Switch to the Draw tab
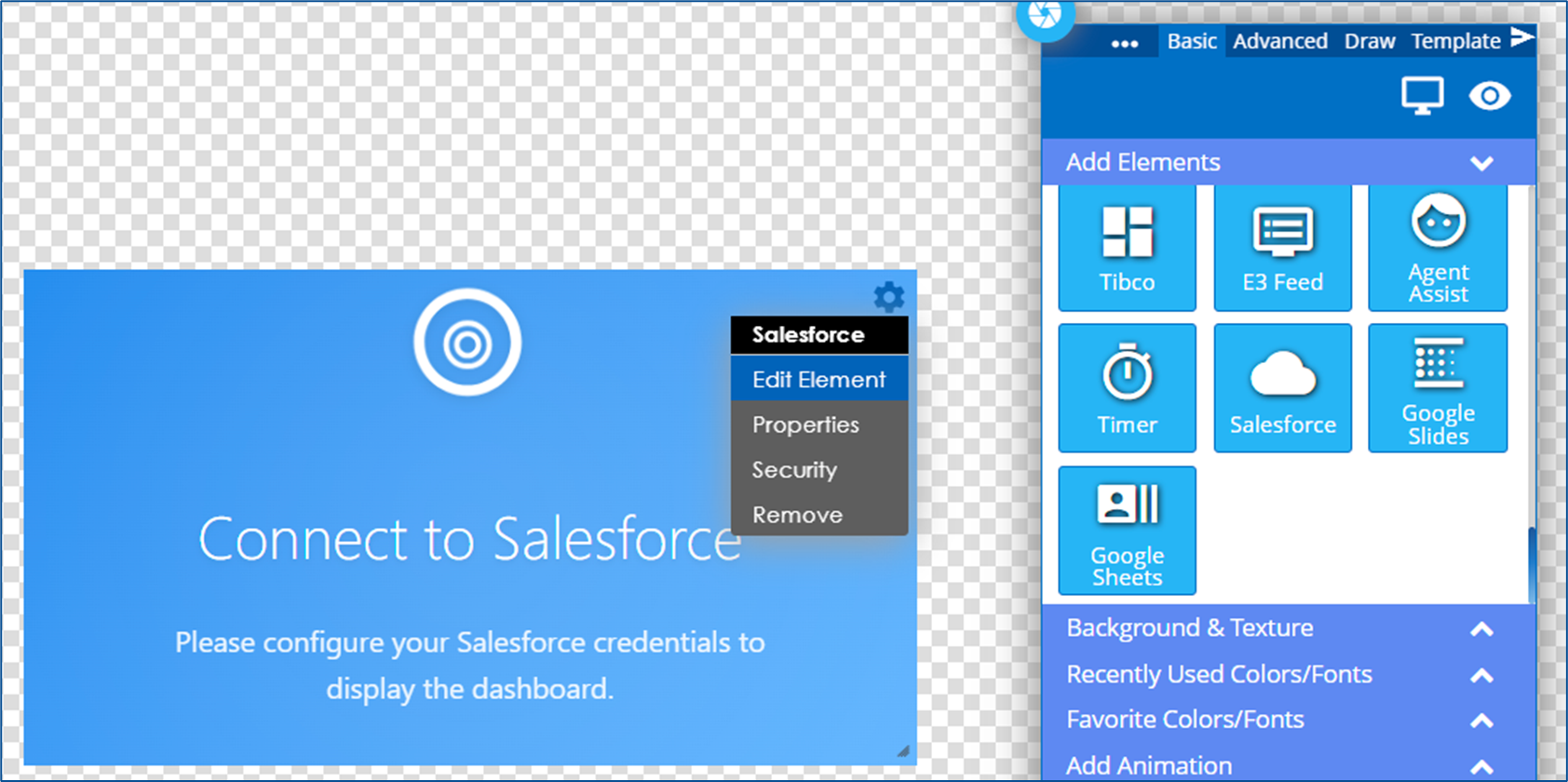This screenshot has width=1568, height=782. pyautogui.click(x=1370, y=41)
